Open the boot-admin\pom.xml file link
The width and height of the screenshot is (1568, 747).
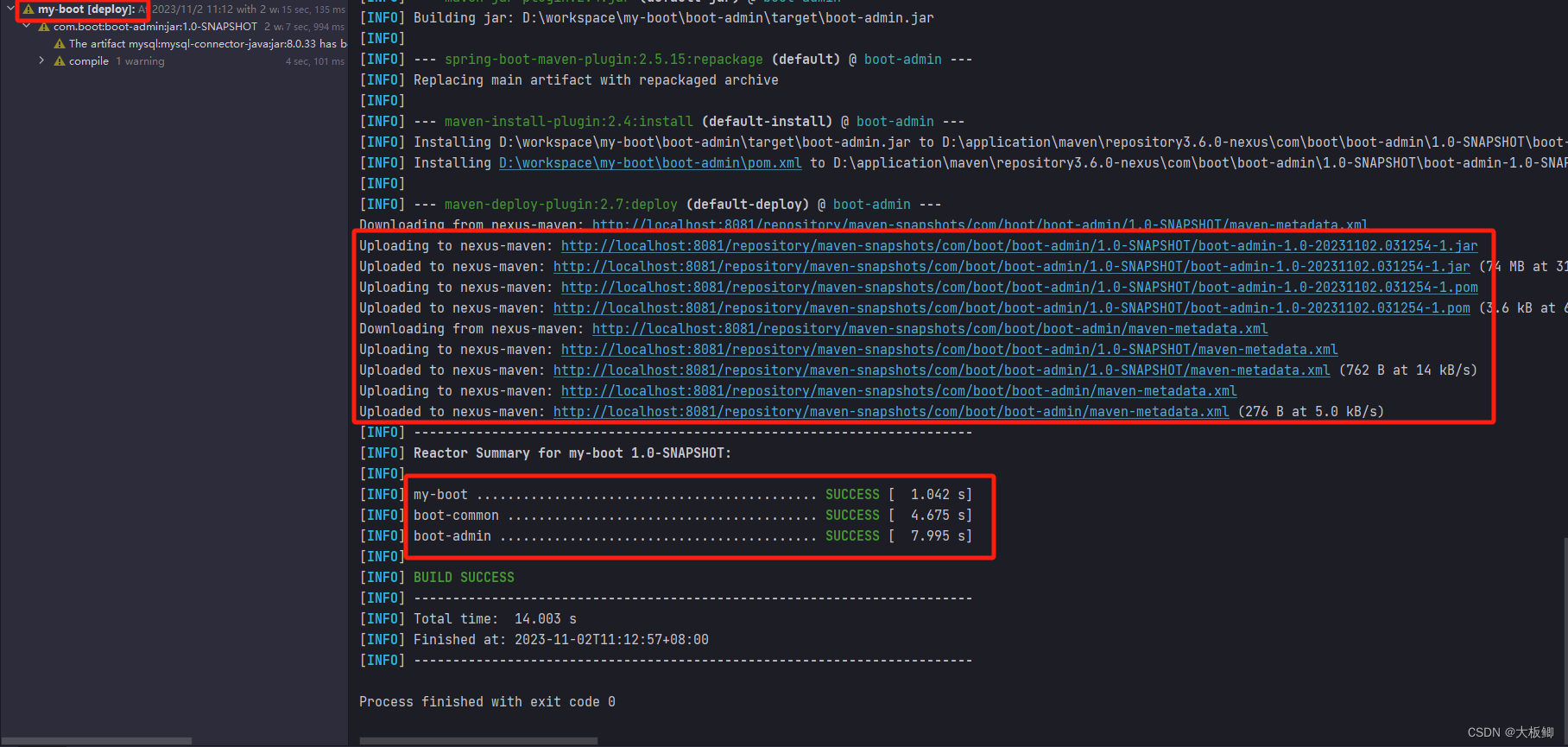pos(650,163)
